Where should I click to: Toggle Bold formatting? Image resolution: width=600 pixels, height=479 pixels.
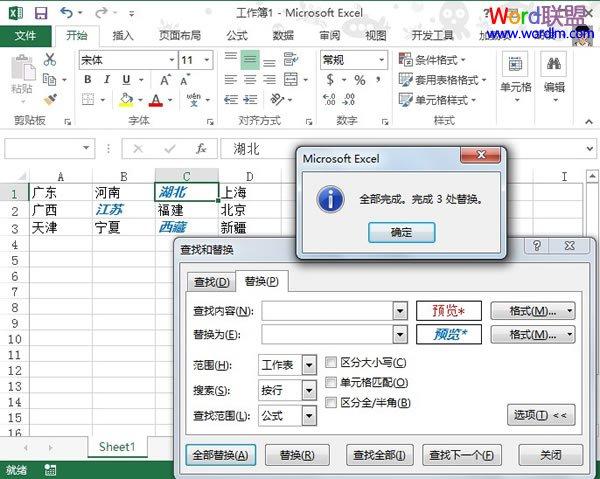click(x=88, y=80)
